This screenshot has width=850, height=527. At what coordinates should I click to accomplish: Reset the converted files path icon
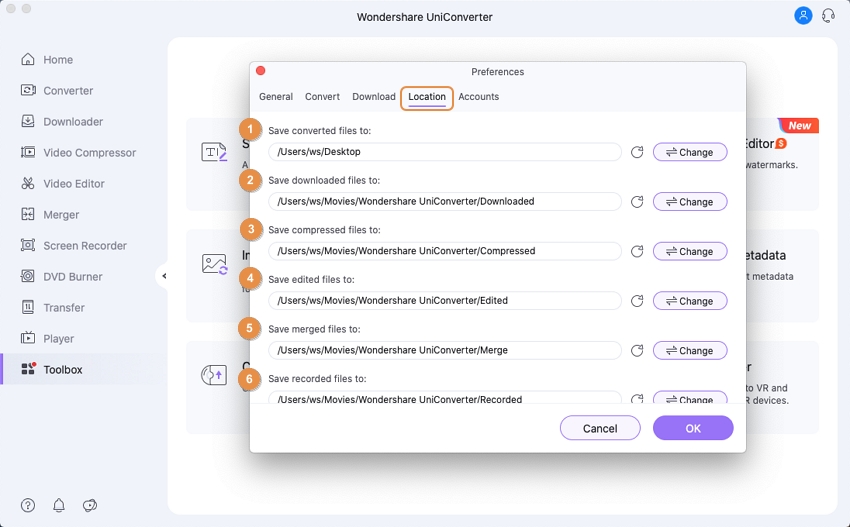(x=637, y=152)
